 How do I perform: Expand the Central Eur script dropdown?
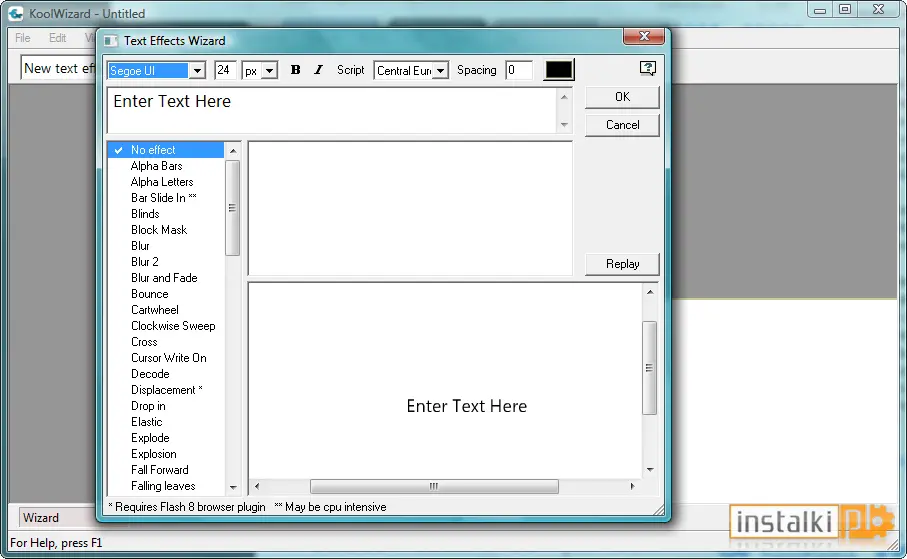coord(440,71)
